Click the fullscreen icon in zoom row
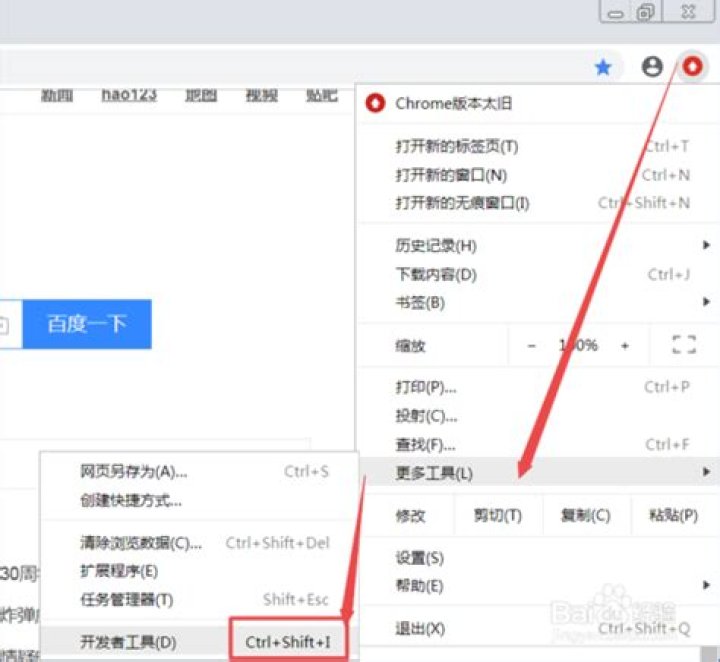Viewport: 720px width, 662px height. point(684,345)
